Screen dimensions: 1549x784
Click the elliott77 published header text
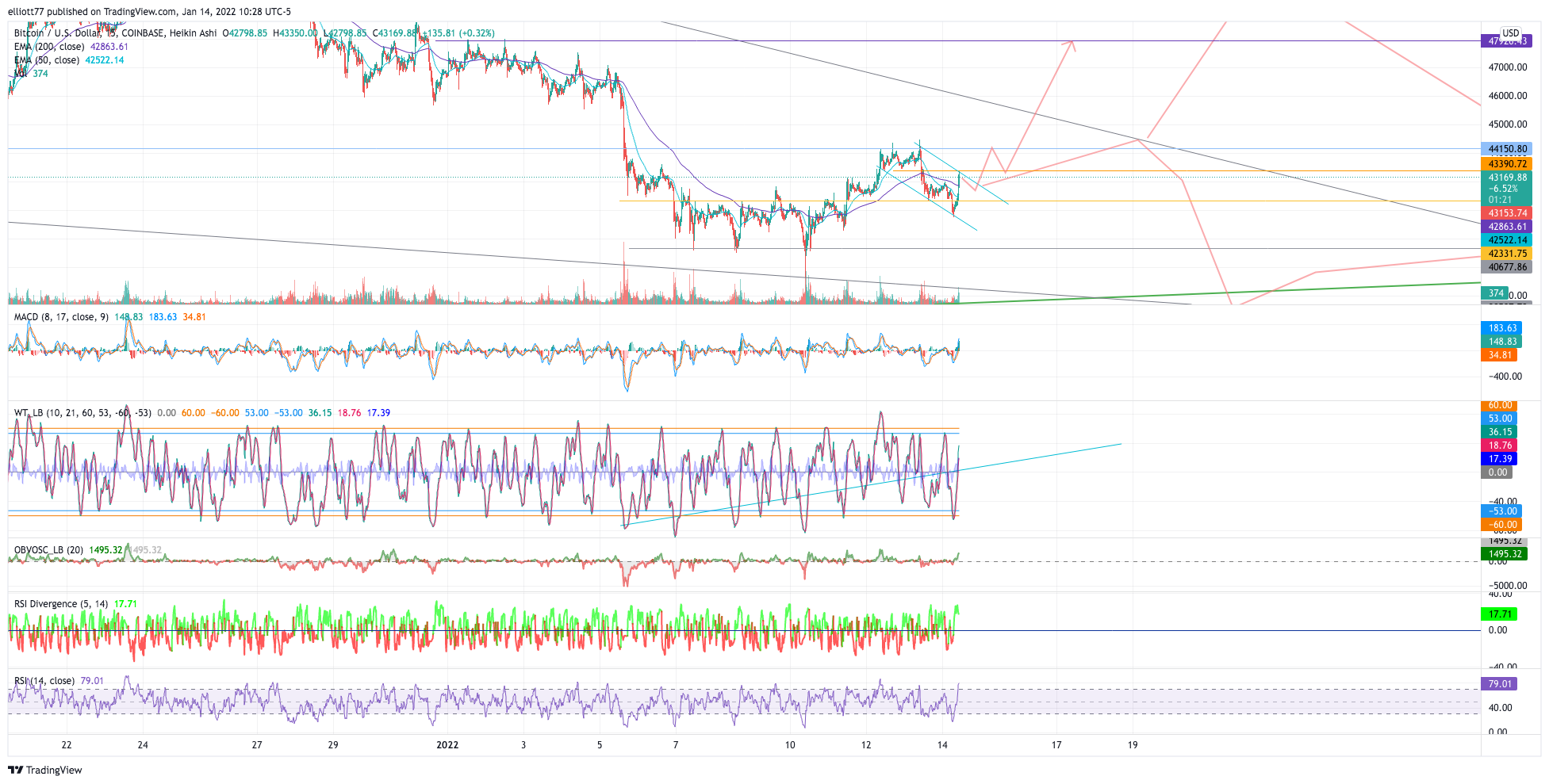(x=150, y=12)
